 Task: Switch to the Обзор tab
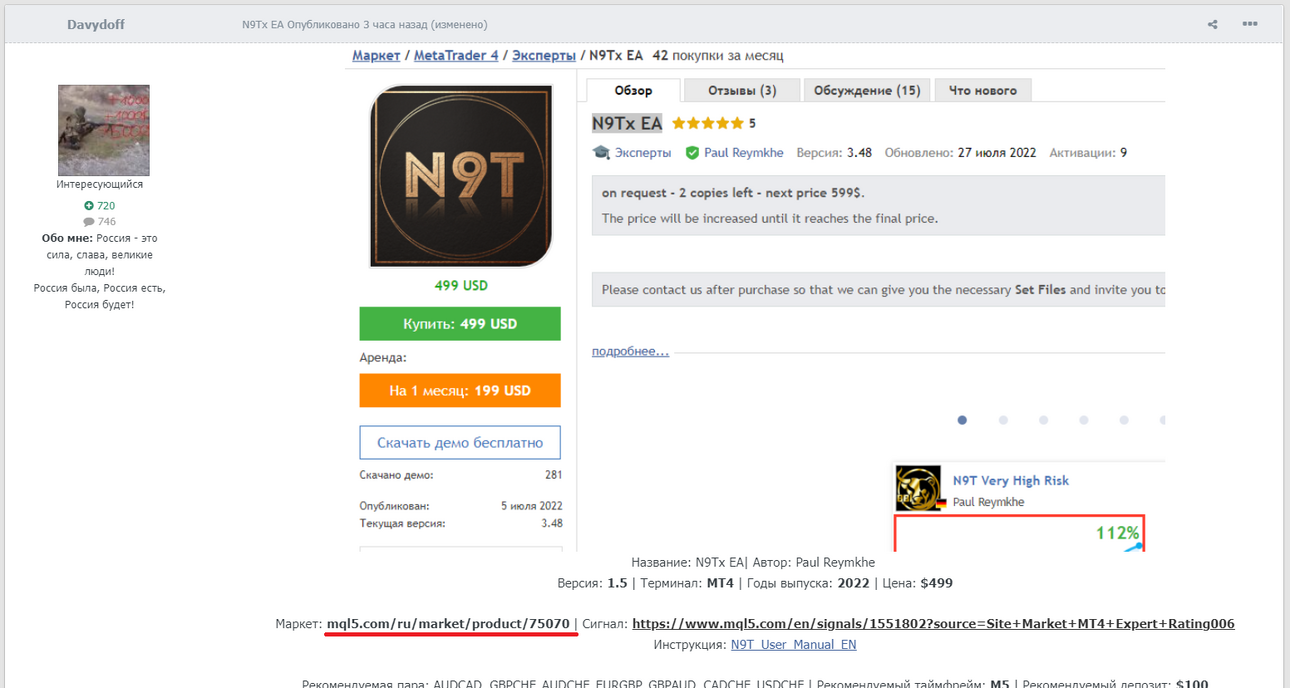[633, 90]
